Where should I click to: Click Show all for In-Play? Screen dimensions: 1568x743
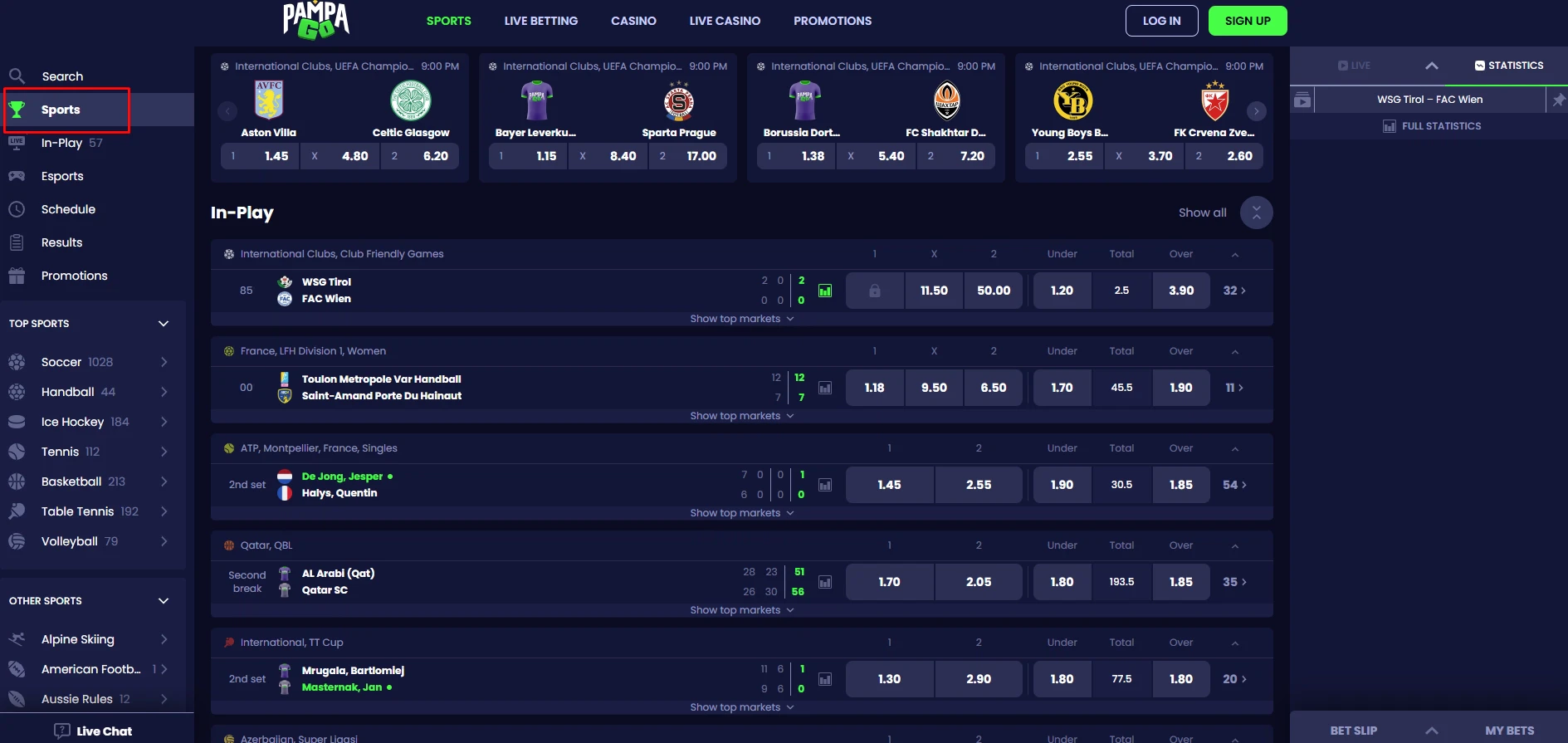pyautogui.click(x=1203, y=213)
